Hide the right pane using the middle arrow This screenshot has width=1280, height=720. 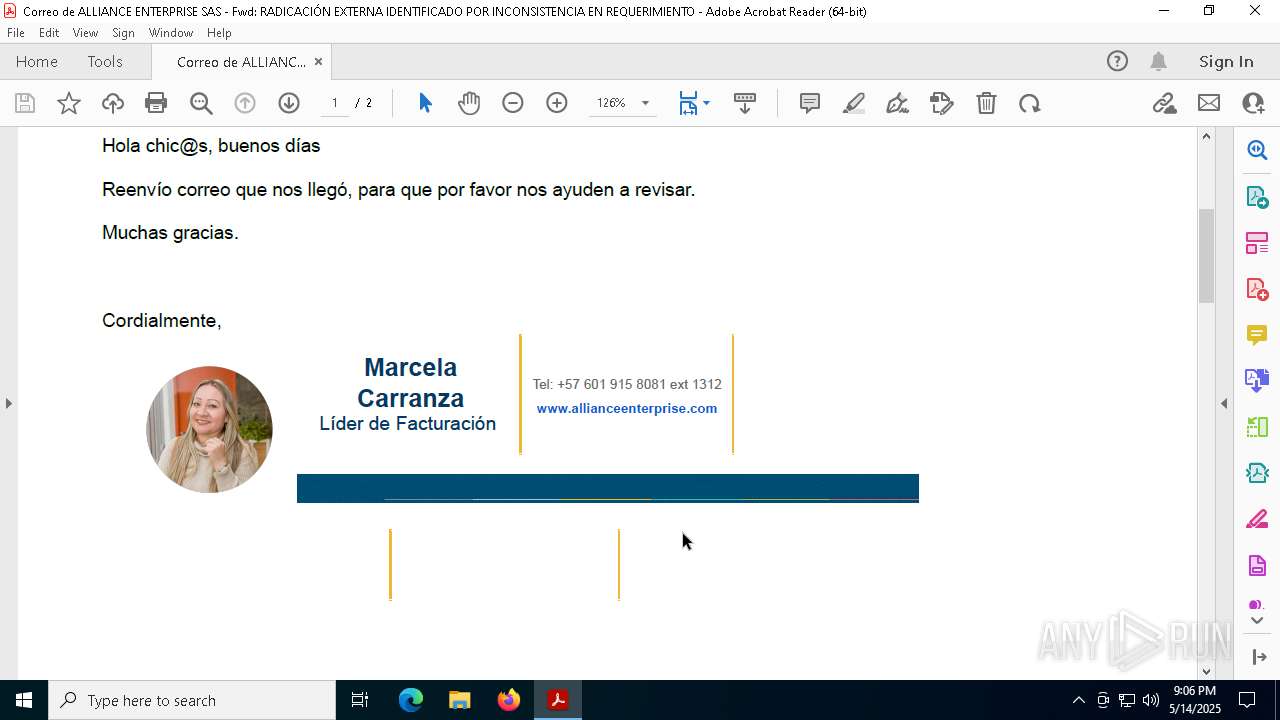coord(1224,403)
